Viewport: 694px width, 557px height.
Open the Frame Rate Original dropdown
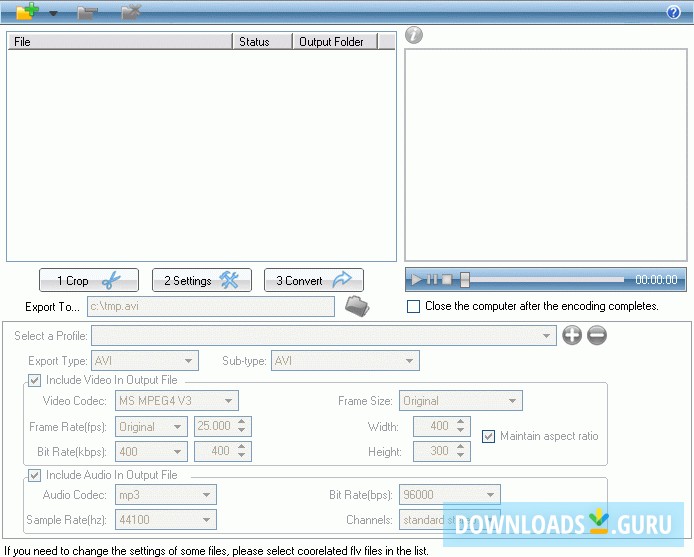click(x=151, y=427)
